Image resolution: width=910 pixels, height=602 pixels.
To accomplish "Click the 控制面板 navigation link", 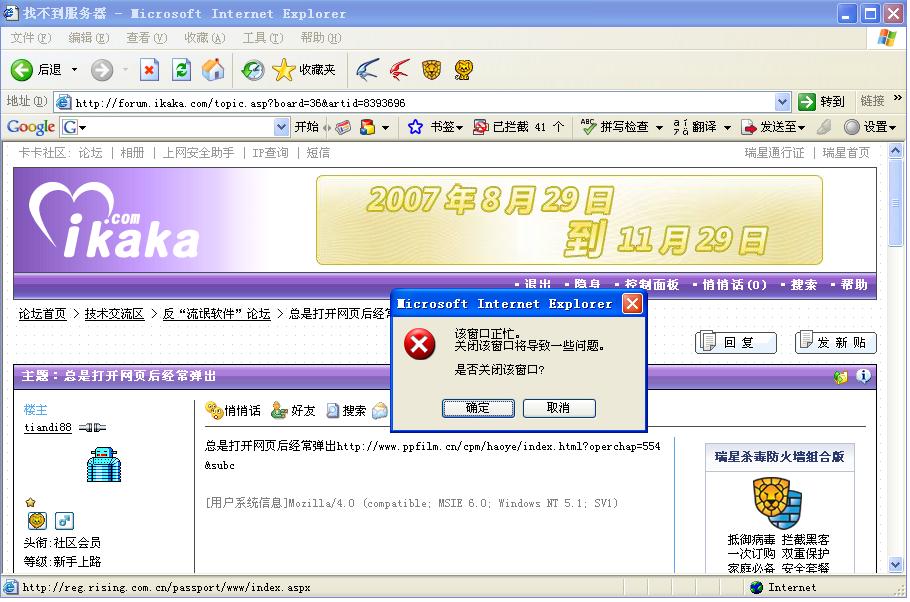I will [x=651, y=284].
